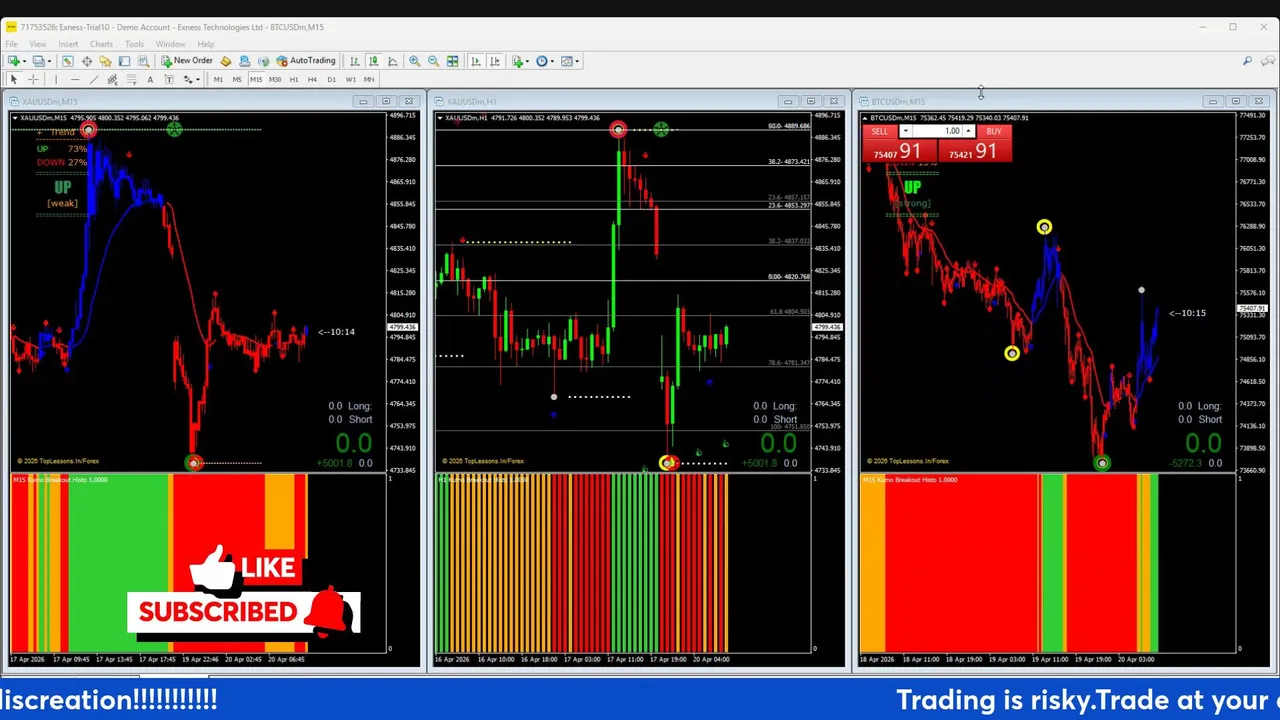Select the D1 timeframe button

(331, 80)
